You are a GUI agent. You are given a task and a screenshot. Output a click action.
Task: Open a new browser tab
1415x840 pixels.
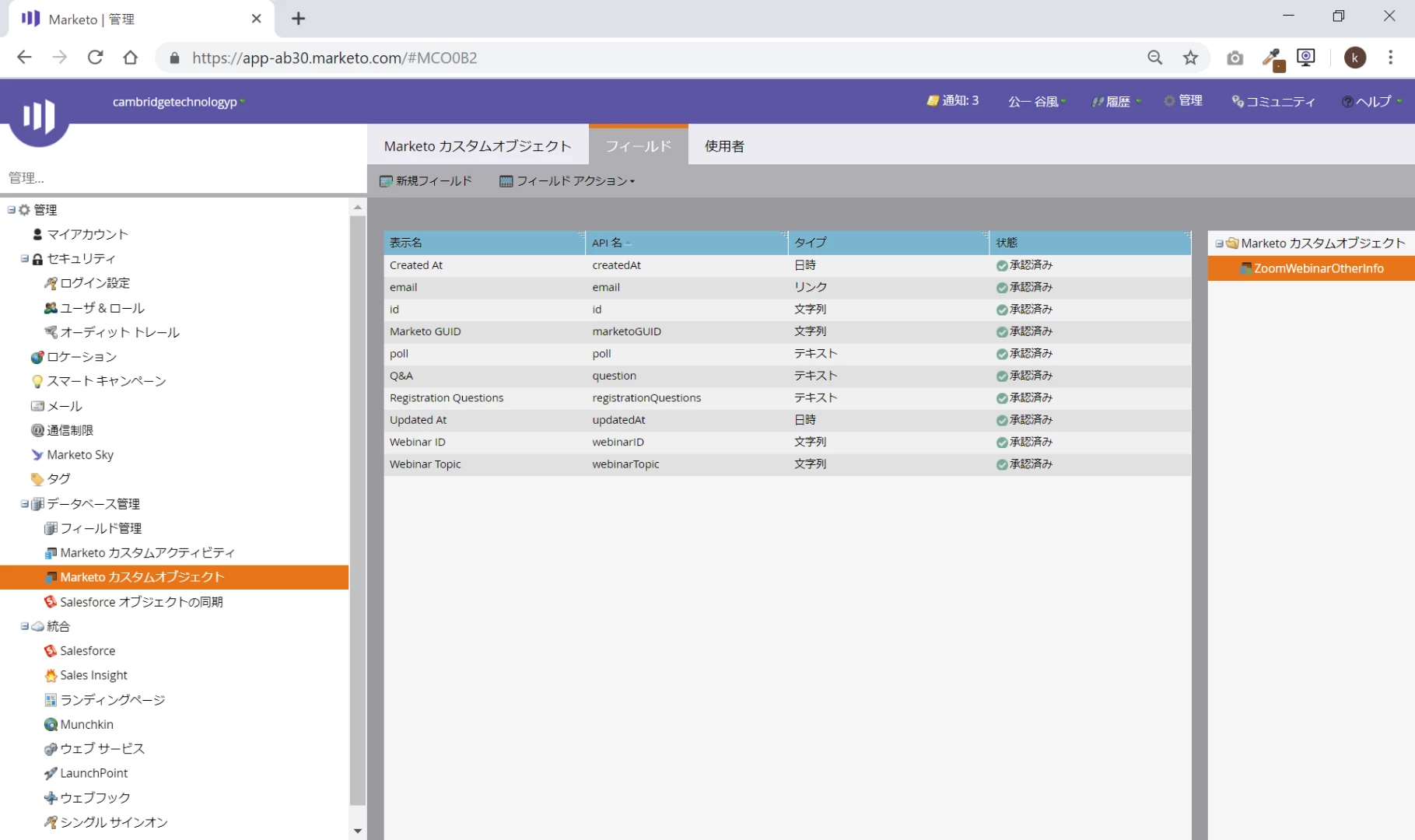click(298, 19)
